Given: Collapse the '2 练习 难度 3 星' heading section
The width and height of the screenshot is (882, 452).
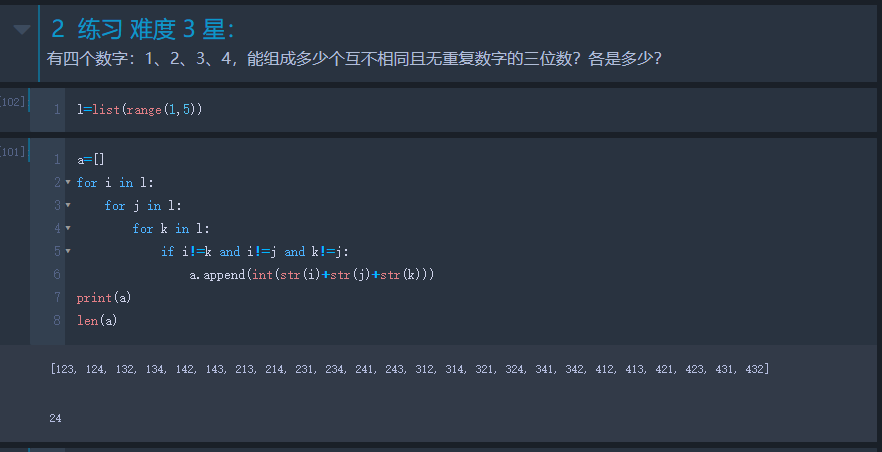Looking at the screenshot, I should (x=21, y=30).
